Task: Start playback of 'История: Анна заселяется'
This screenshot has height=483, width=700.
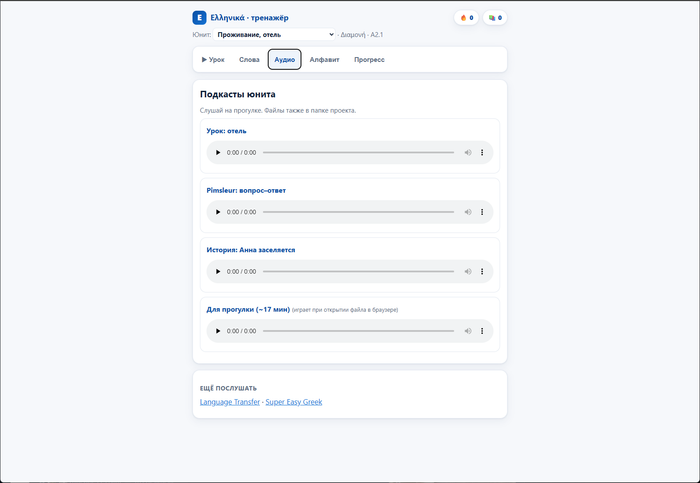Action: [x=218, y=271]
